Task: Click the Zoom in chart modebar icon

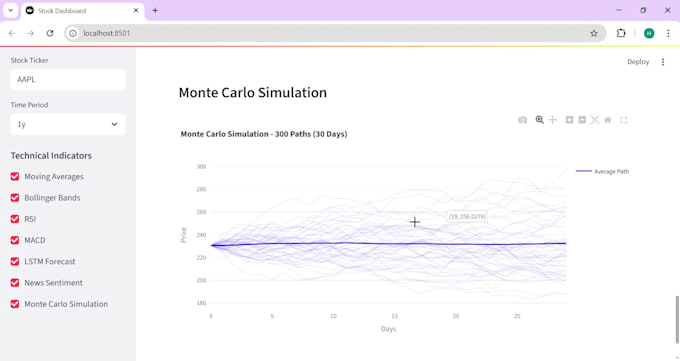Action: coord(569,120)
